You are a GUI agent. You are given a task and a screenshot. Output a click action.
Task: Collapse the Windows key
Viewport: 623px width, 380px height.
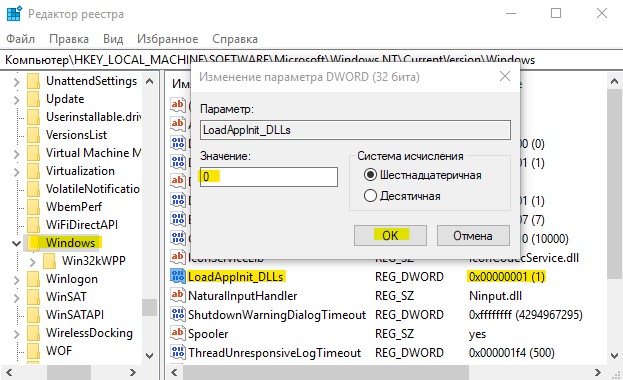(16, 243)
